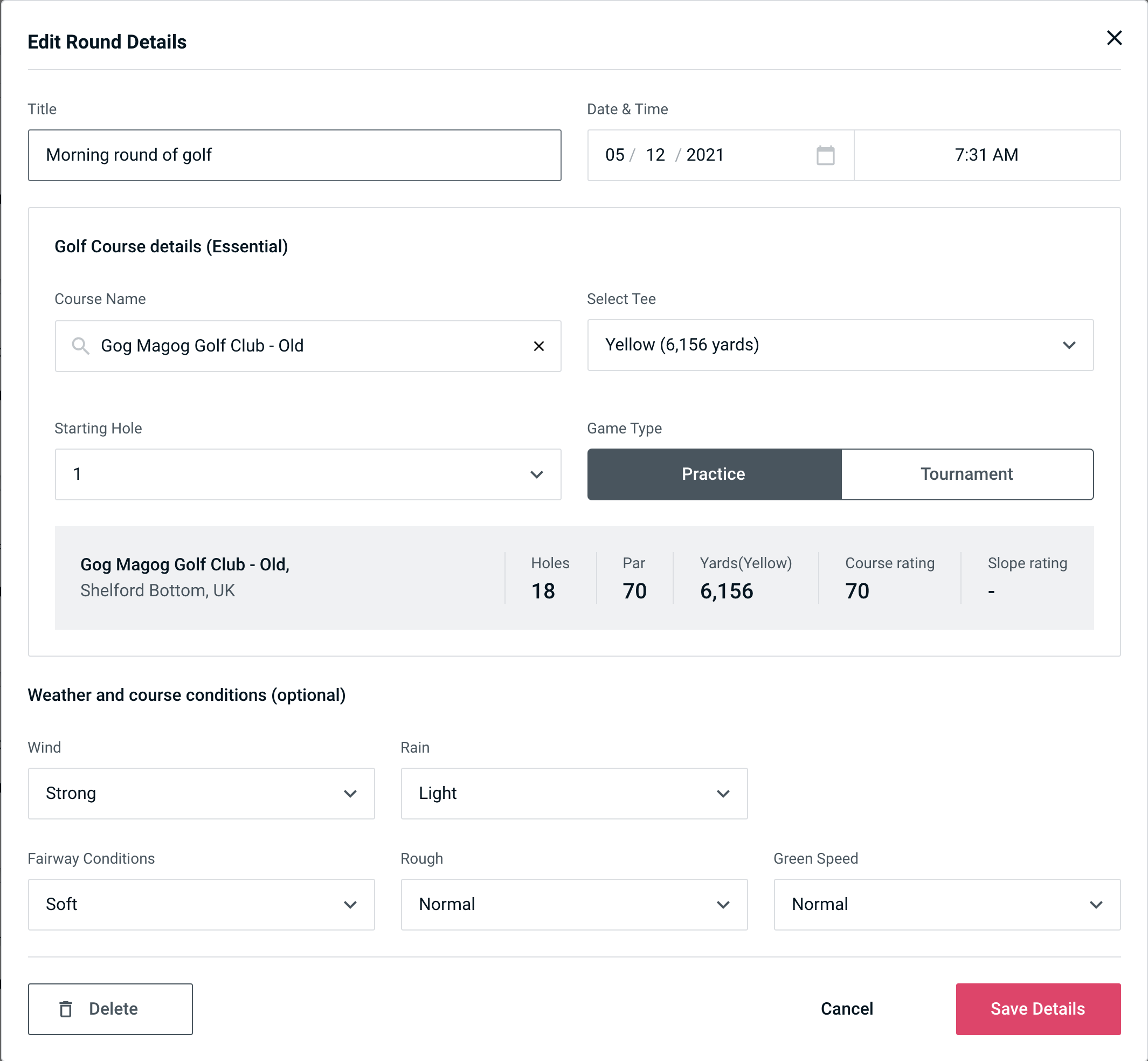This screenshot has height=1061, width=1148.
Task: Click the Delete round button
Action: click(x=111, y=1008)
